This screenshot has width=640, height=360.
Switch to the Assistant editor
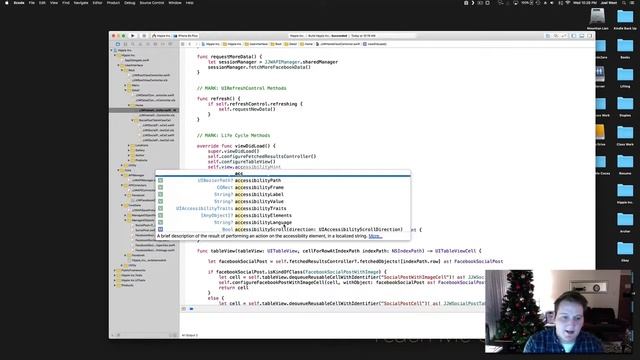(556, 36)
